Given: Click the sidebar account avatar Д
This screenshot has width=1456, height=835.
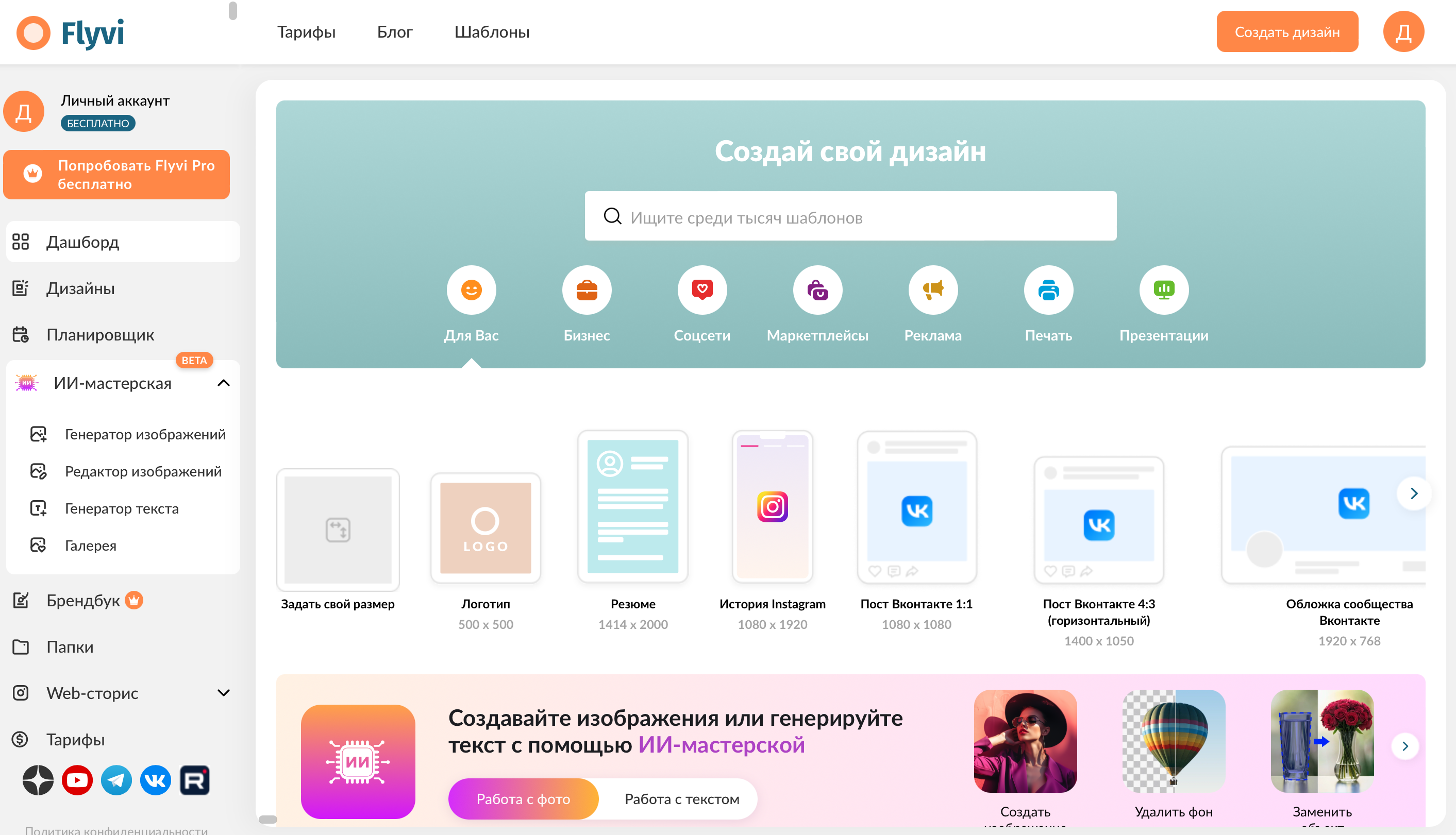Looking at the screenshot, I should (x=24, y=111).
